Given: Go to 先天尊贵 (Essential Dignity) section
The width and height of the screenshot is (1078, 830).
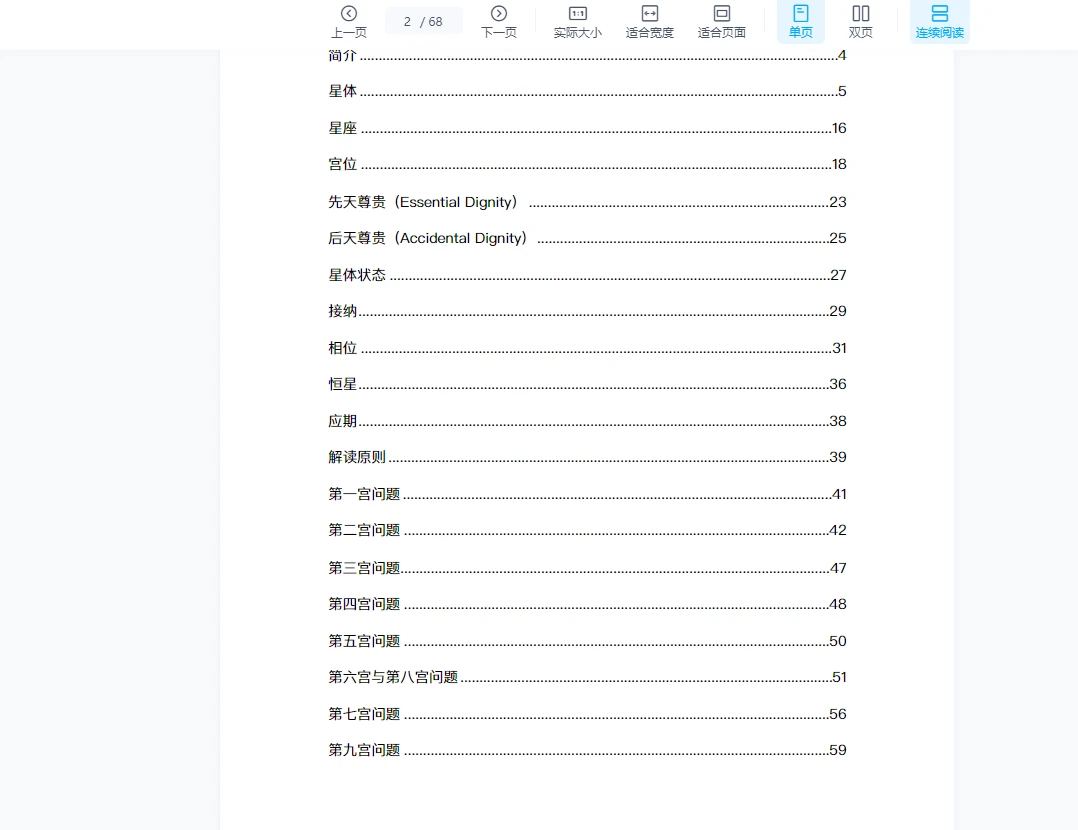Looking at the screenshot, I should [424, 201].
